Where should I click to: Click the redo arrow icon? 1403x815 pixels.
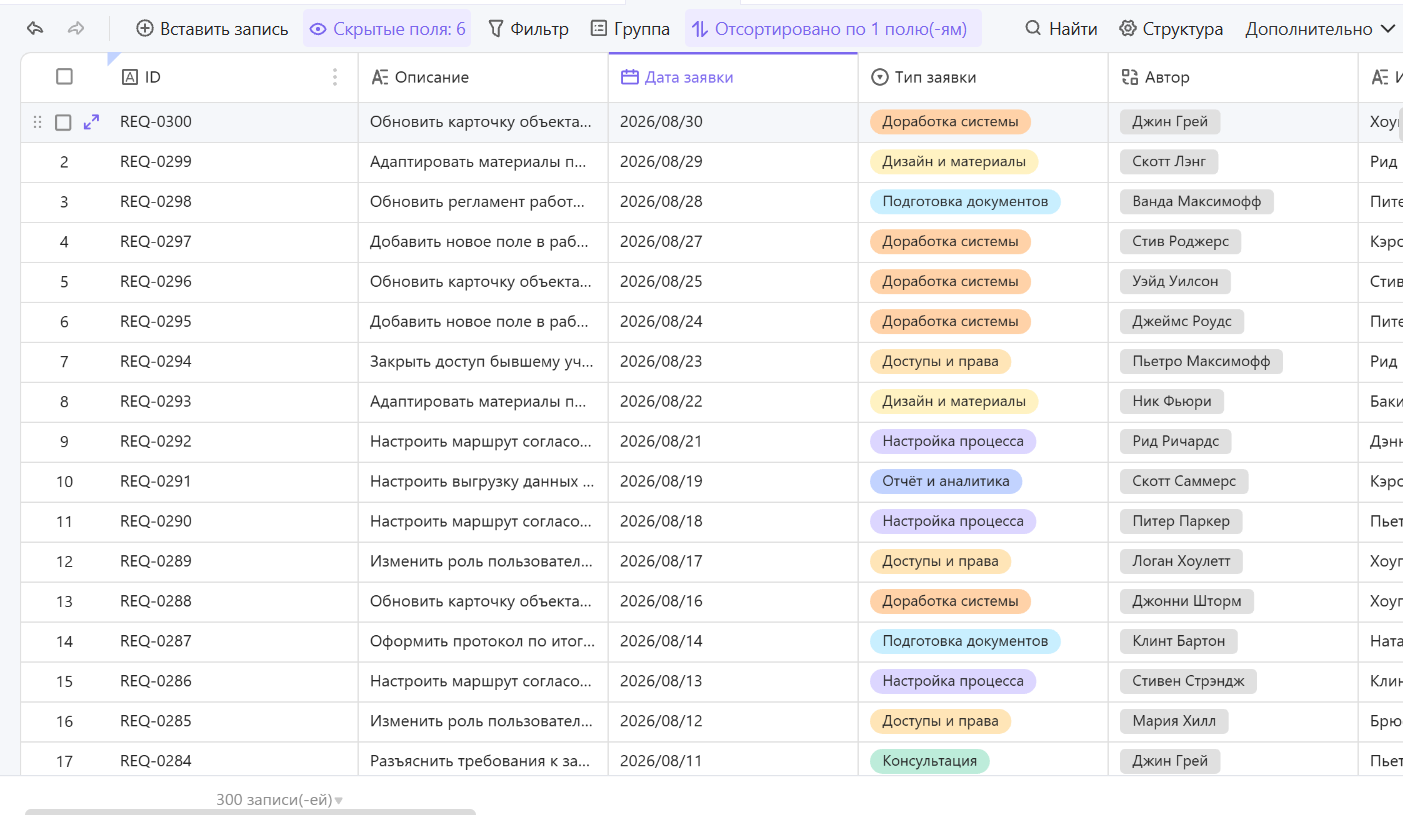tap(76, 29)
